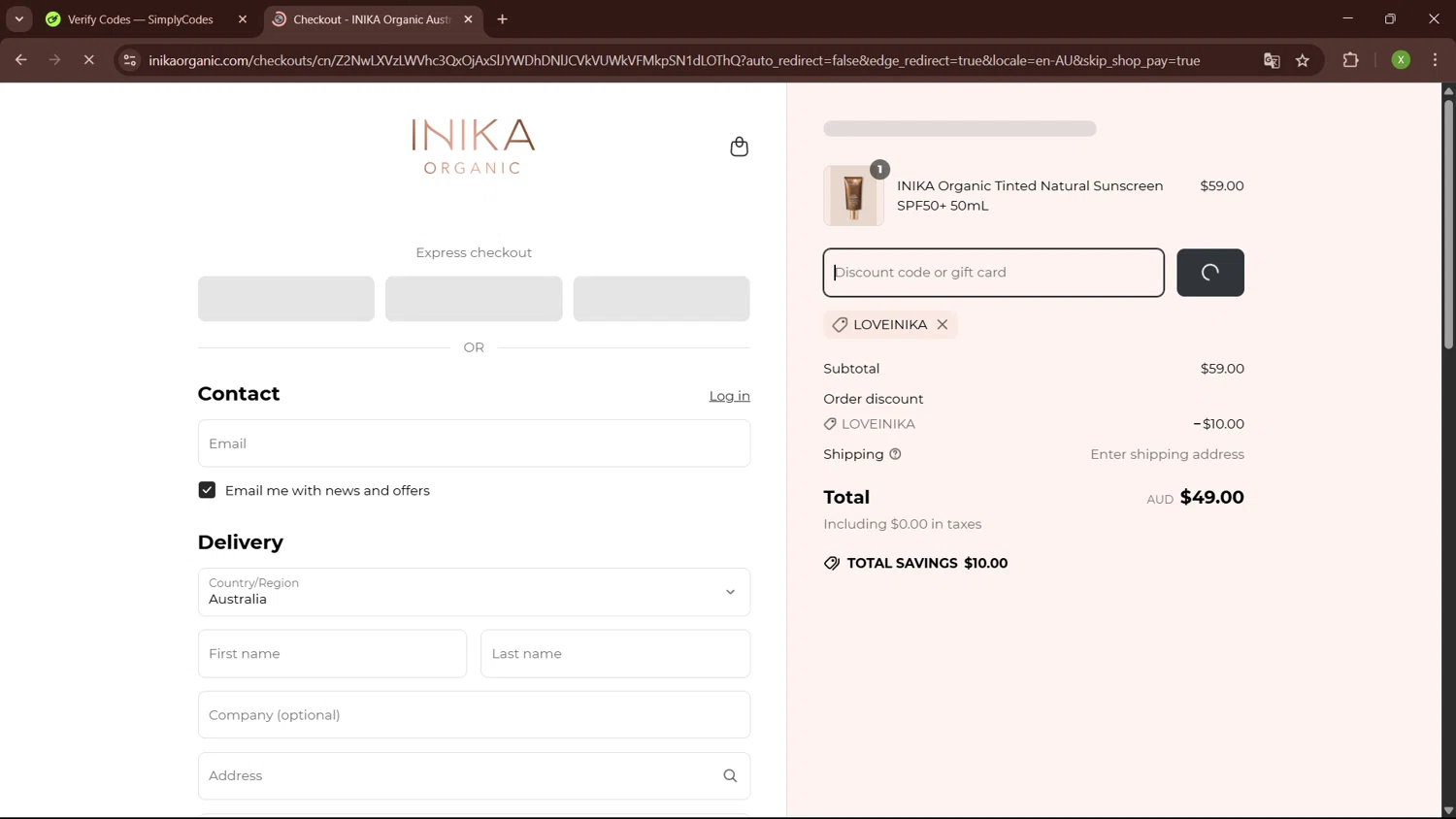Minimize the browser window
Image resolution: width=1456 pixels, height=819 pixels.
pyautogui.click(x=1347, y=18)
